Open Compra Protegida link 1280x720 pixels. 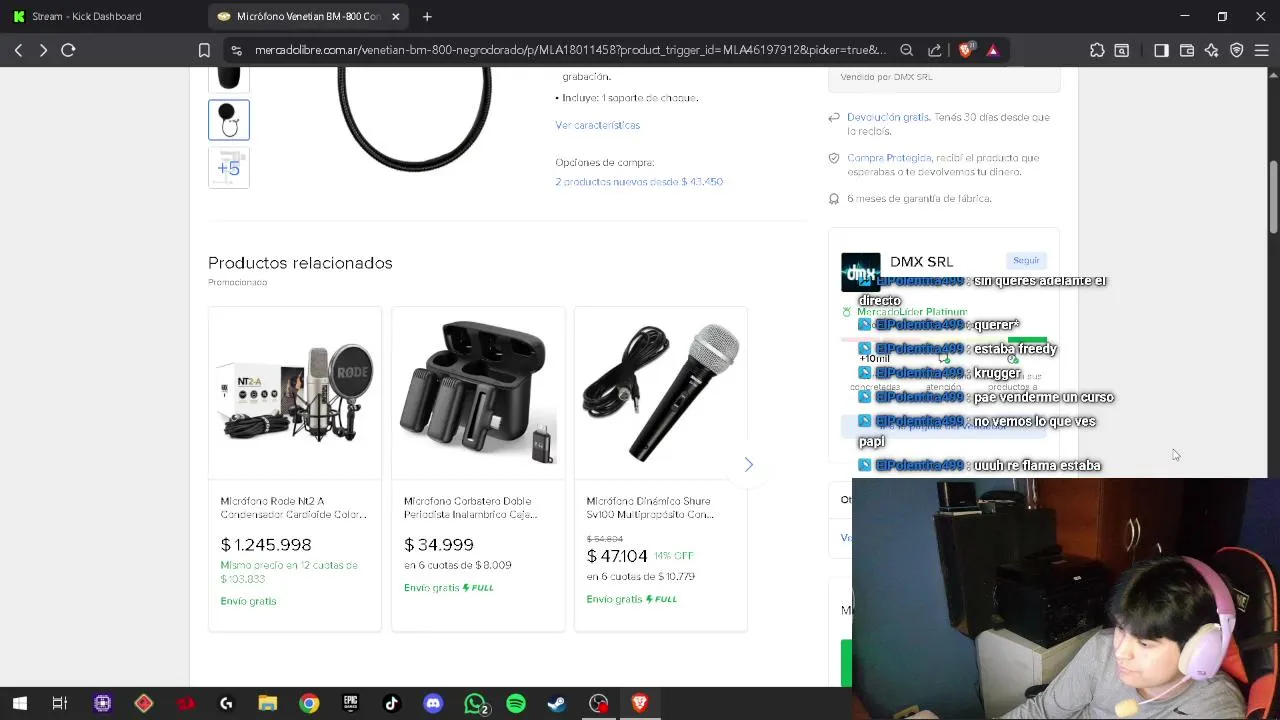[889, 158]
